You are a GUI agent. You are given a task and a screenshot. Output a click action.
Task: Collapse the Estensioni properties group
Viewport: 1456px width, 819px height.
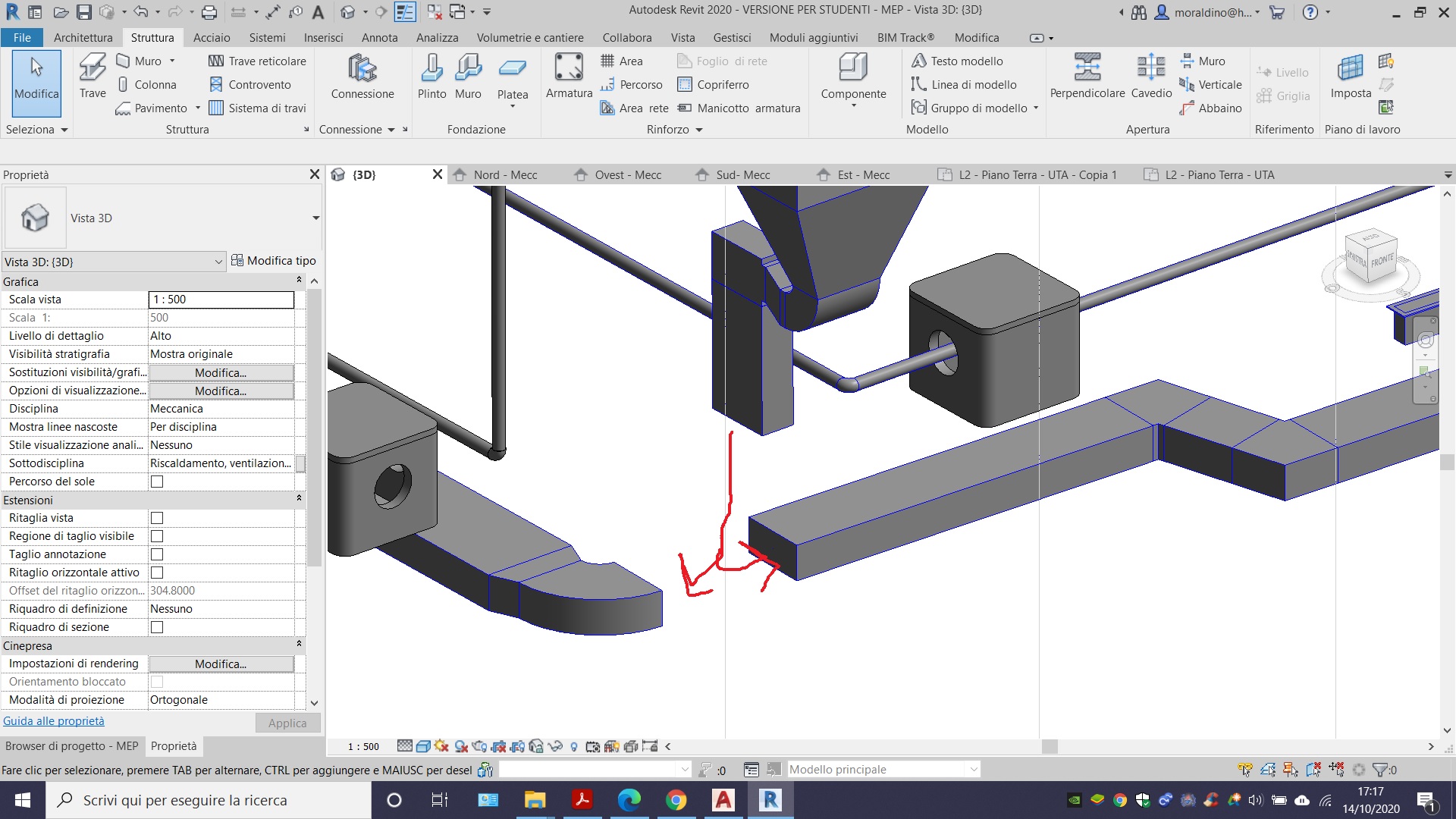[299, 499]
